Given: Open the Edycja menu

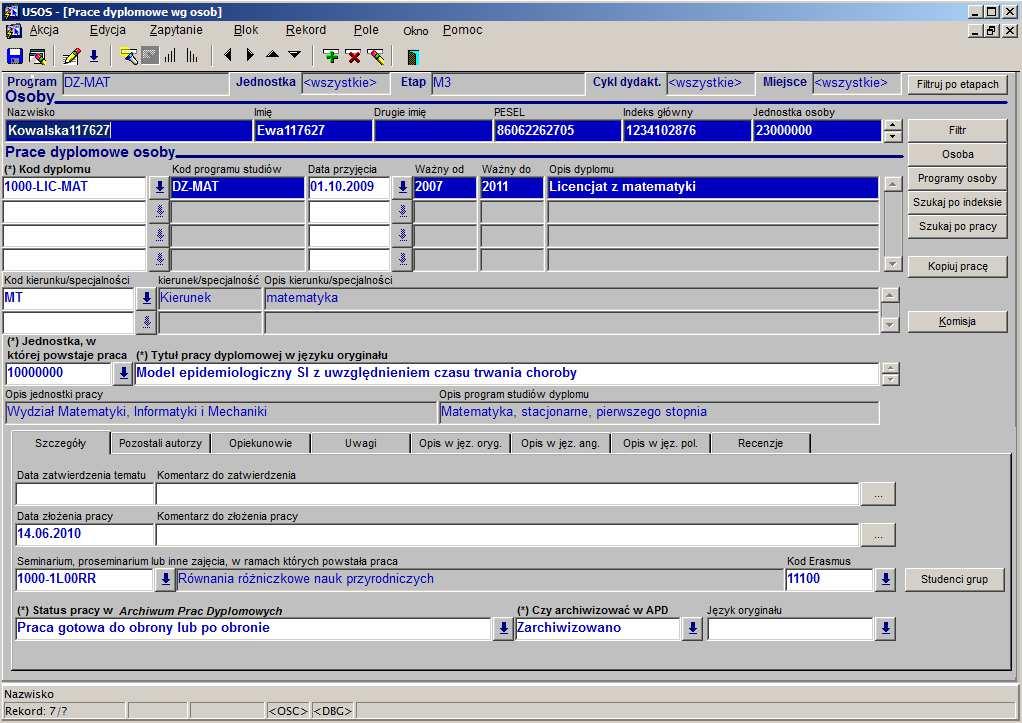Looking at the screenshot, I should tap(108, 30).
